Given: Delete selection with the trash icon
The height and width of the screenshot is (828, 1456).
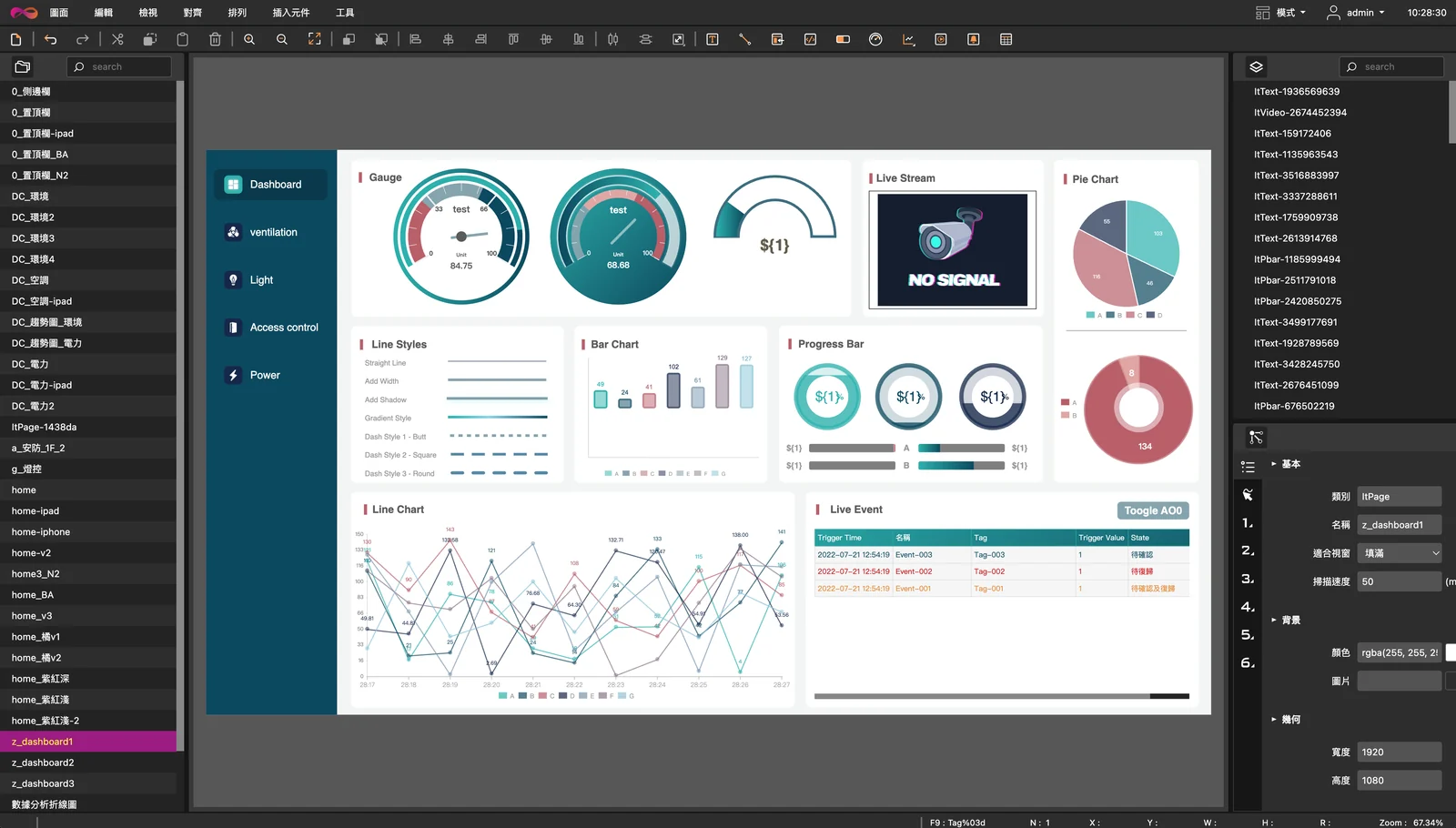Looking at the screenshot, I should [x=216, y=39].
